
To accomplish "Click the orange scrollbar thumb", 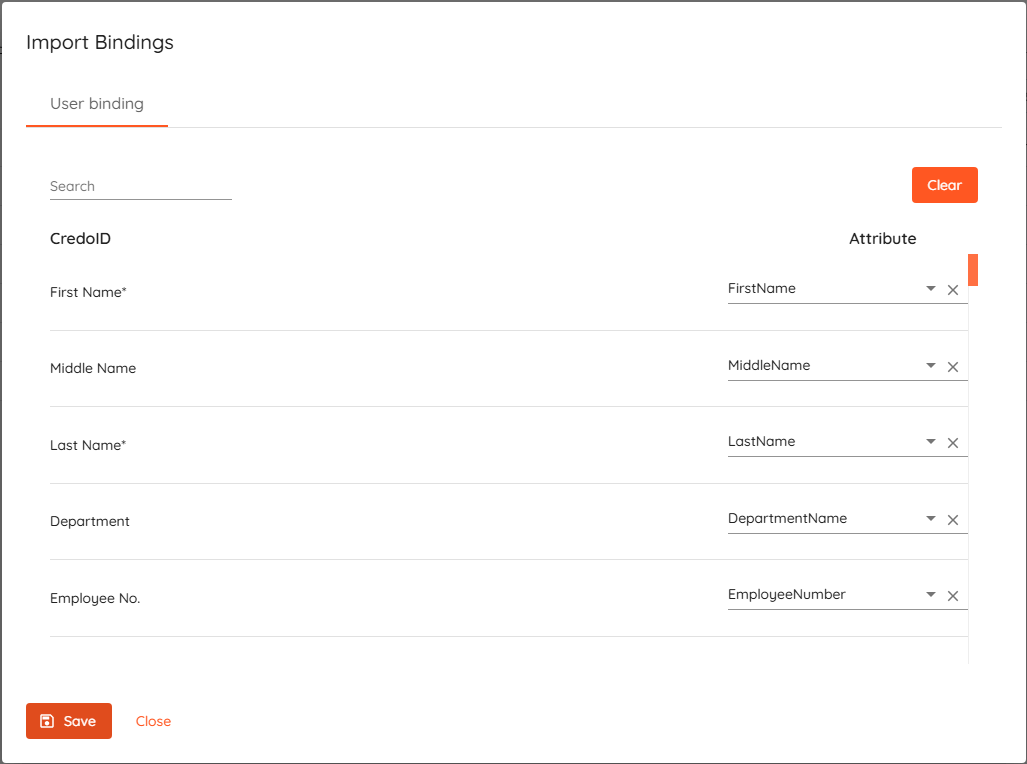I will tap(972, 270).
